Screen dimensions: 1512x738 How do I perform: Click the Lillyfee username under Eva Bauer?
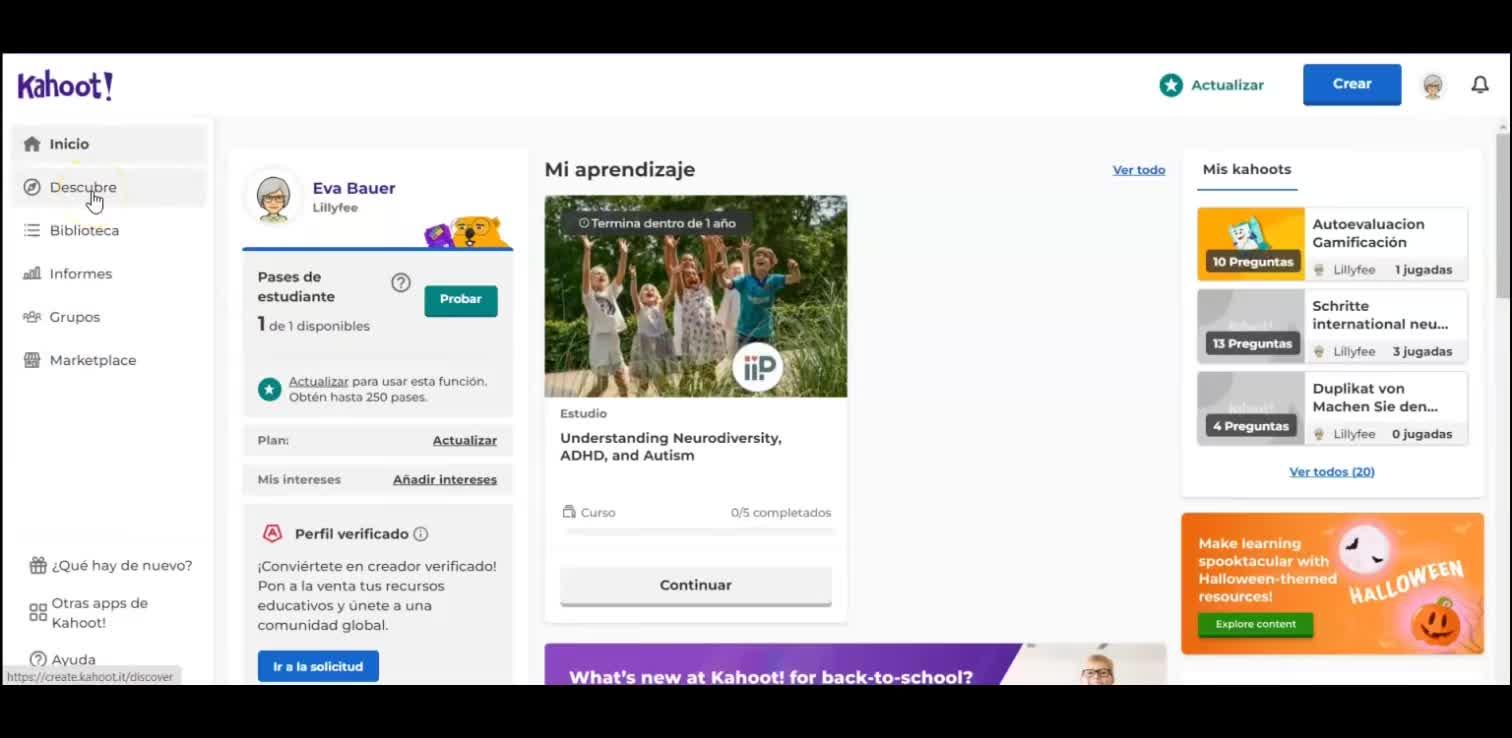[335, 208]
